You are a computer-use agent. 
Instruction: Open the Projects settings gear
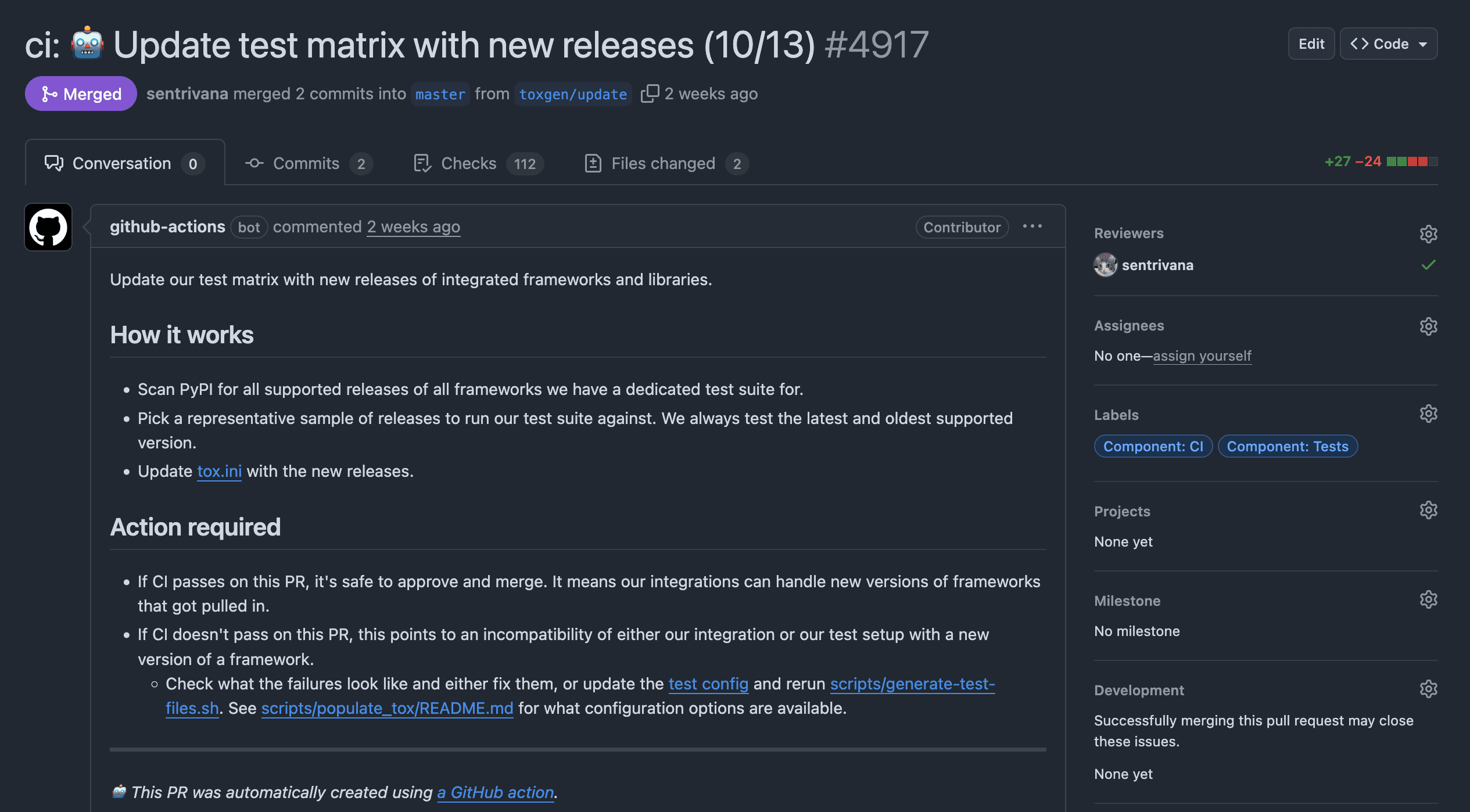tap(1428, 509)
